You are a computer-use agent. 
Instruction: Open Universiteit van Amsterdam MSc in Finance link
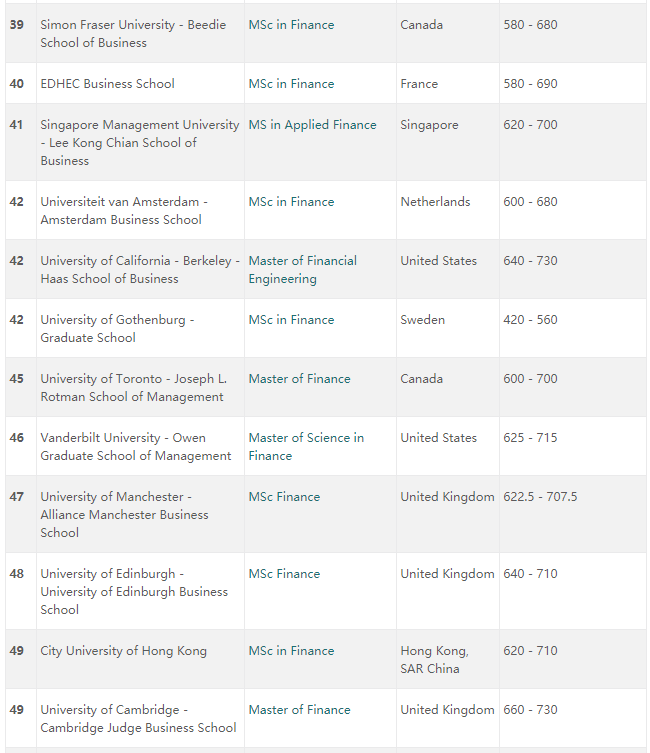291,202
